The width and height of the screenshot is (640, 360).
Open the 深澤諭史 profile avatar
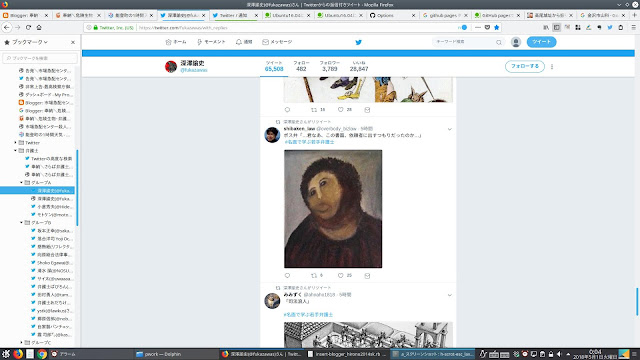coord(171,66)
